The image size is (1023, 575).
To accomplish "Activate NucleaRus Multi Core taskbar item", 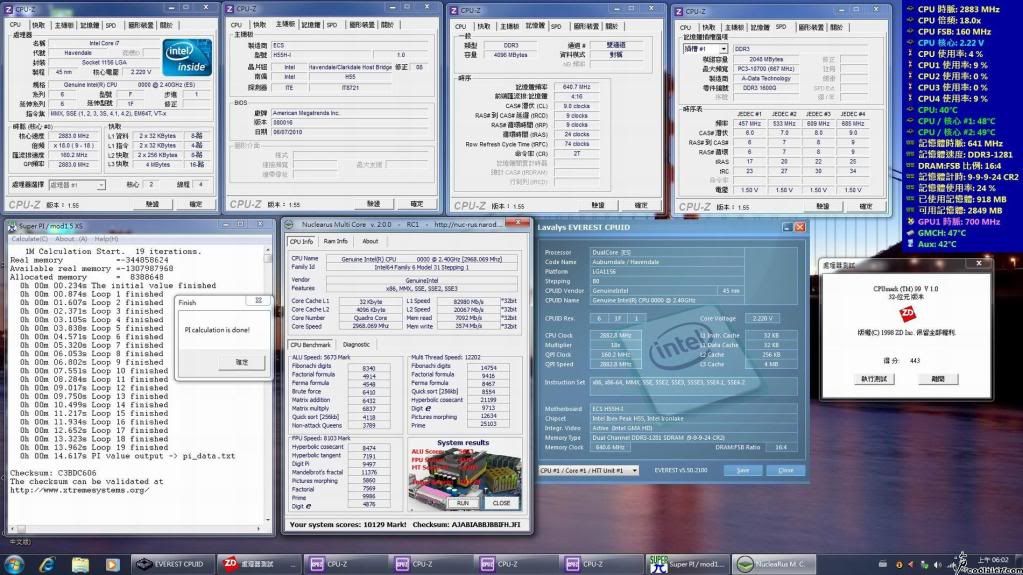I will [772, 564].
